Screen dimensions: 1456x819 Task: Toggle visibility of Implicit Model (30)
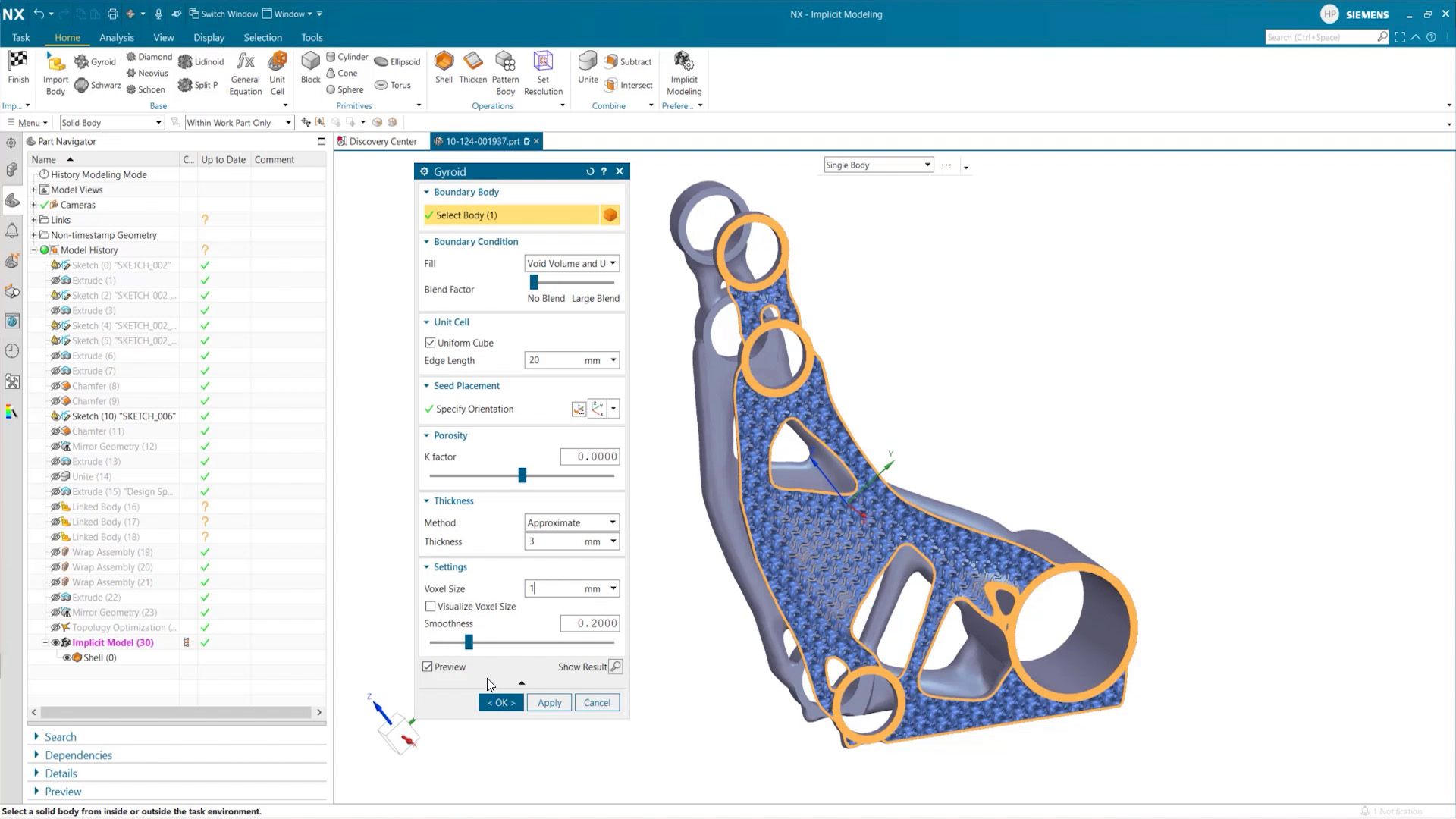(x=55, y=642)
